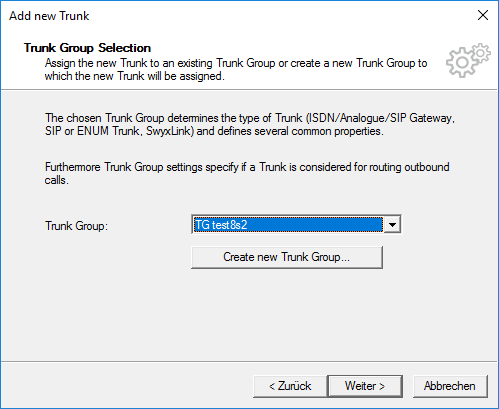This screenshot has height=409, width=499.
Task: Click the Trunk Group: field label
Action: tap(76, 226)
